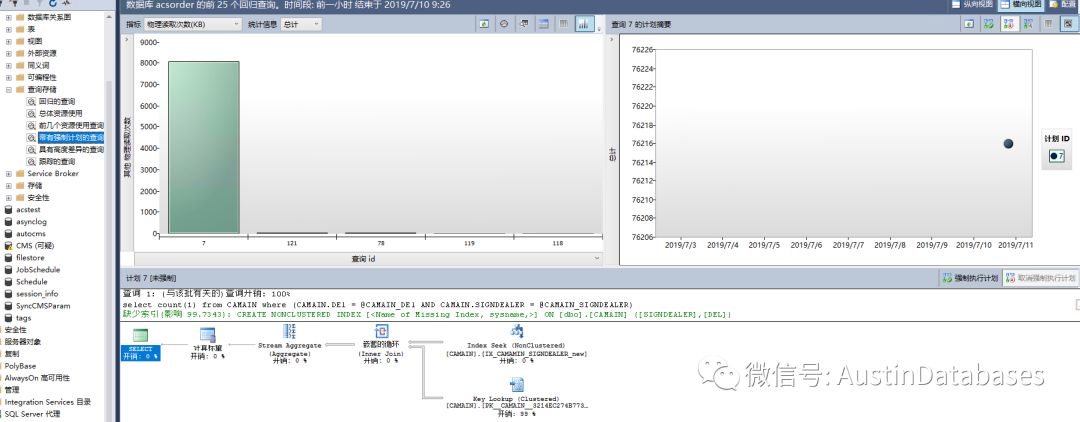
Task: Toggle plan ID 7 in the legend
Action: pos(1056,157)
